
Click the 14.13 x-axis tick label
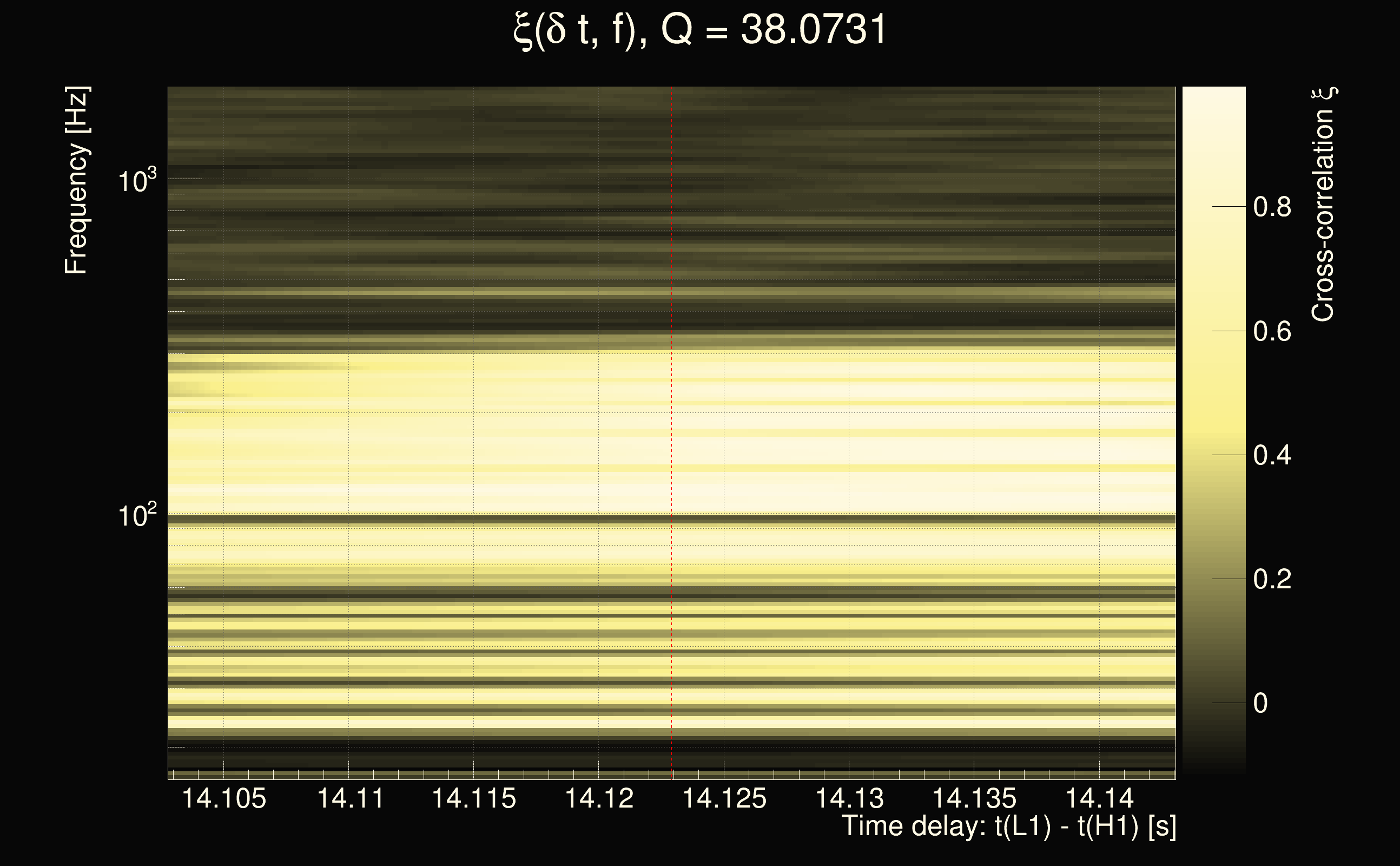[849, 798]
